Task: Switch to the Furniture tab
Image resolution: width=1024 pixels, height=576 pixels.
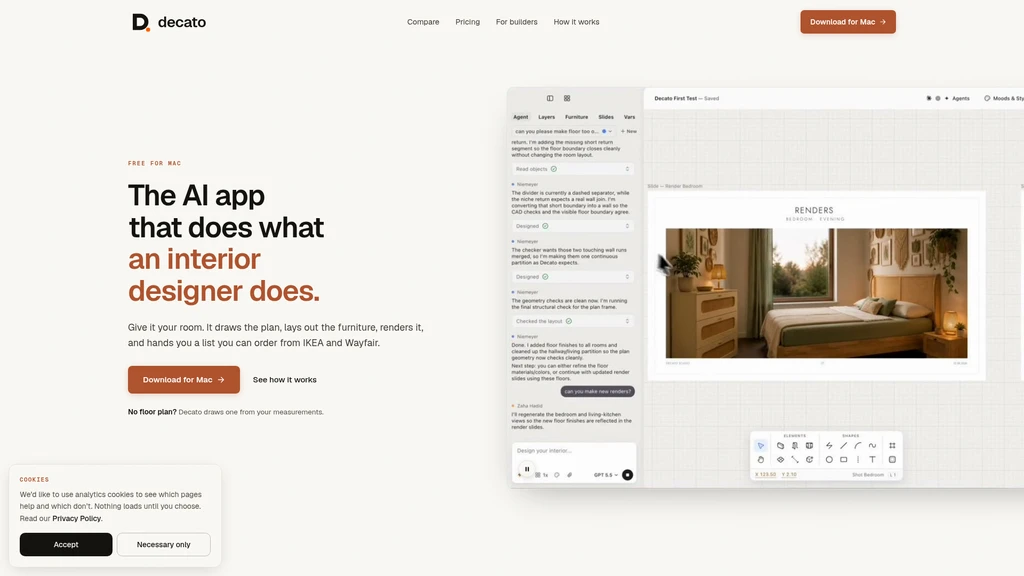Action: click(576, 117)
